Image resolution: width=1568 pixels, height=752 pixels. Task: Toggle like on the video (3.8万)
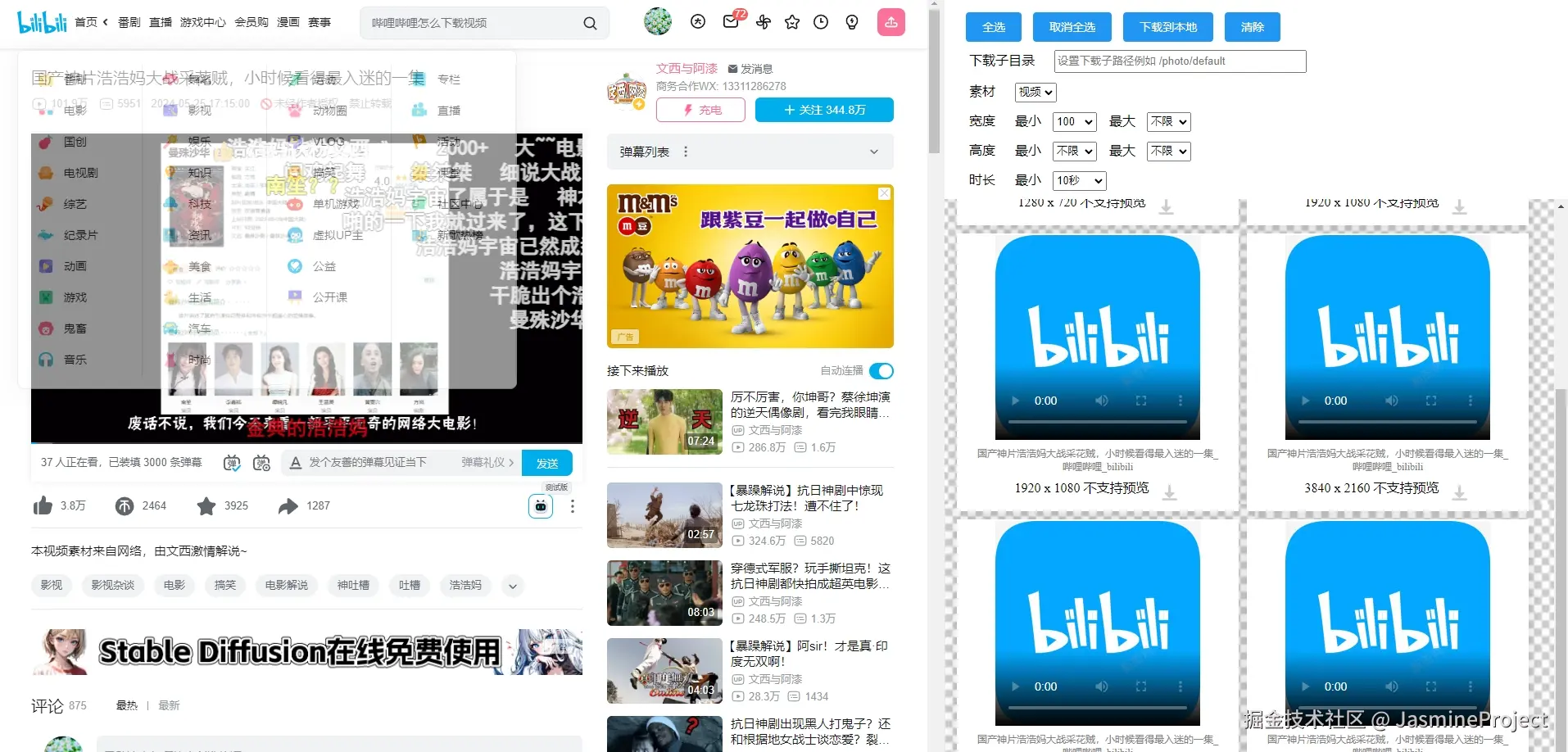(x=43, y=505)
